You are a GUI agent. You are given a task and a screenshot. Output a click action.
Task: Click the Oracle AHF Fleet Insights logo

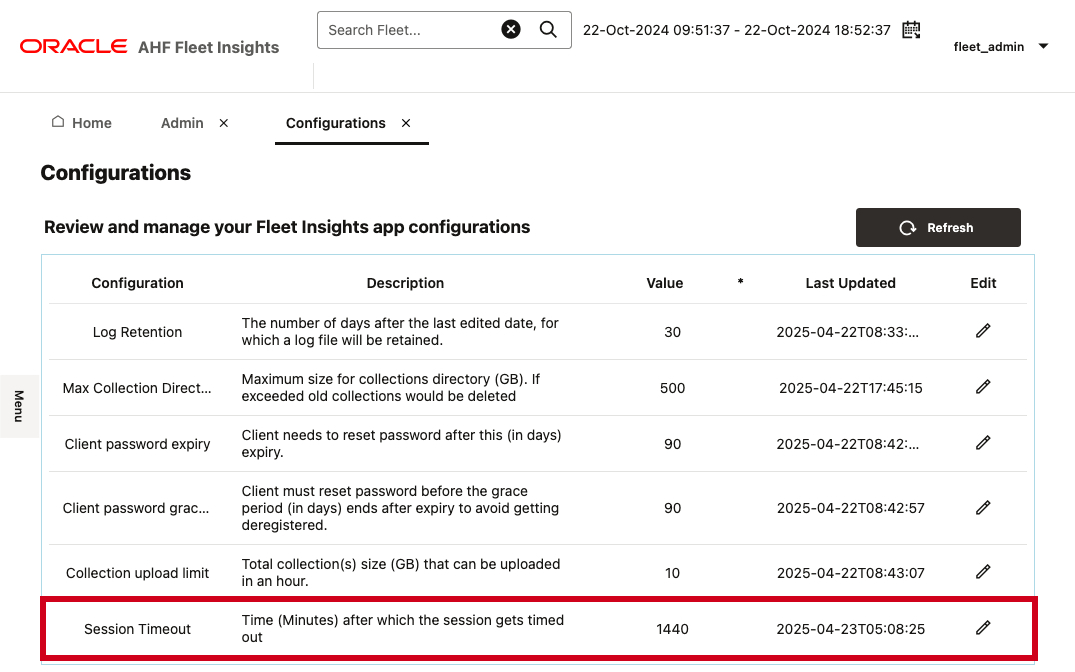(150, 47)
